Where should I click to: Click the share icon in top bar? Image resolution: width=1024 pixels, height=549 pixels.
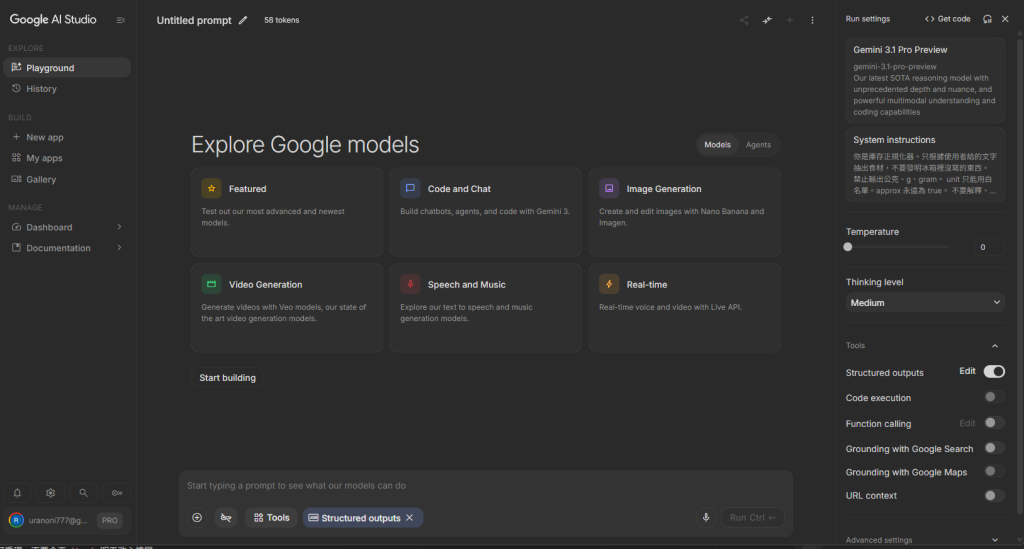[744, 20]
